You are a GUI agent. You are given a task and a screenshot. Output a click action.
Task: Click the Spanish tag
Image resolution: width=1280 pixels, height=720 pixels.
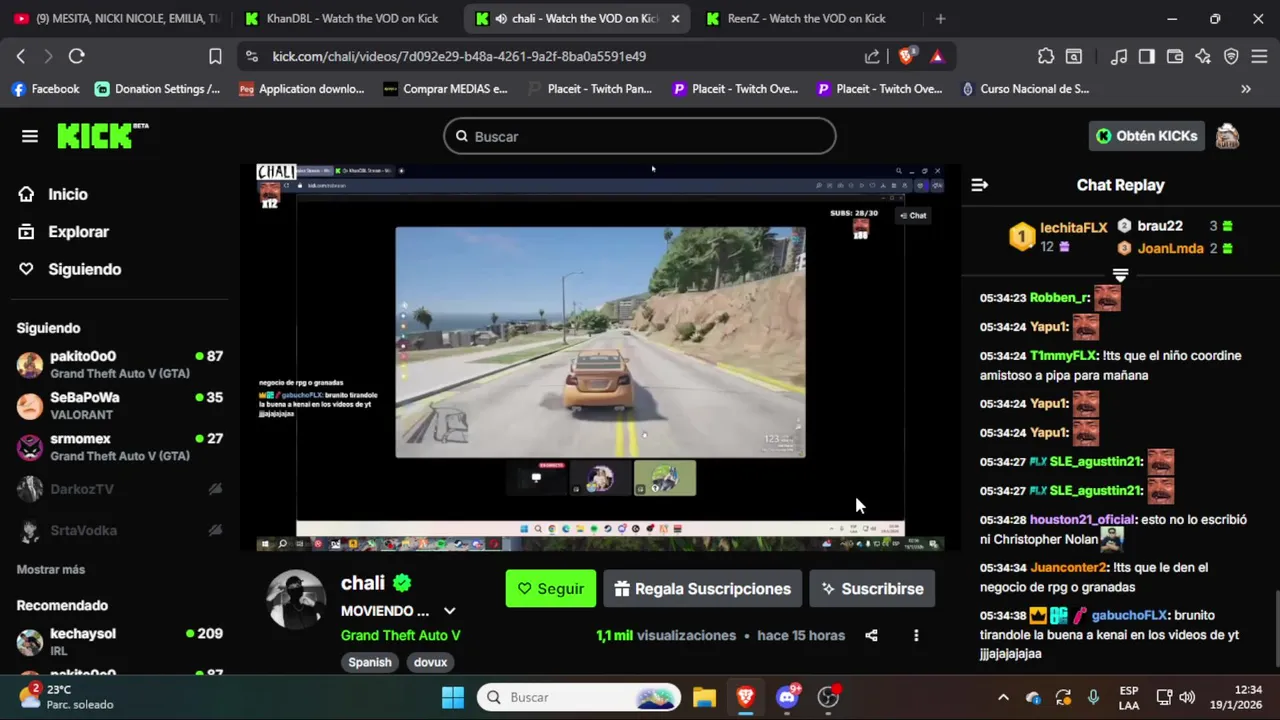pos(370,662)
